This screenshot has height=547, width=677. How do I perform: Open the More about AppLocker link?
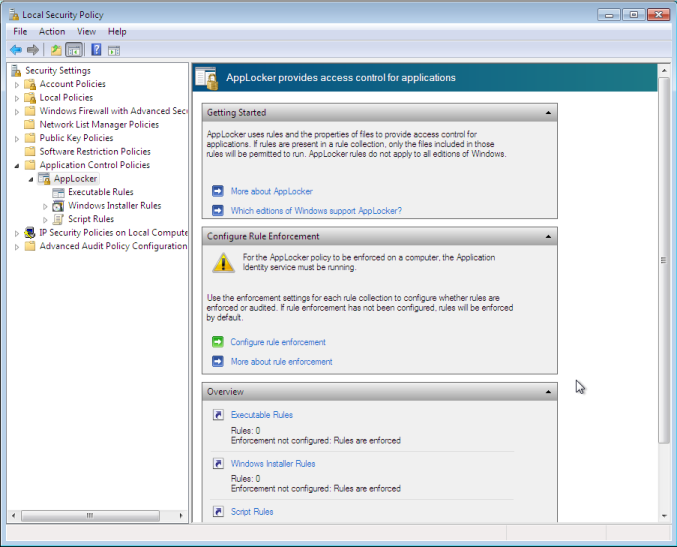[272, 191]
